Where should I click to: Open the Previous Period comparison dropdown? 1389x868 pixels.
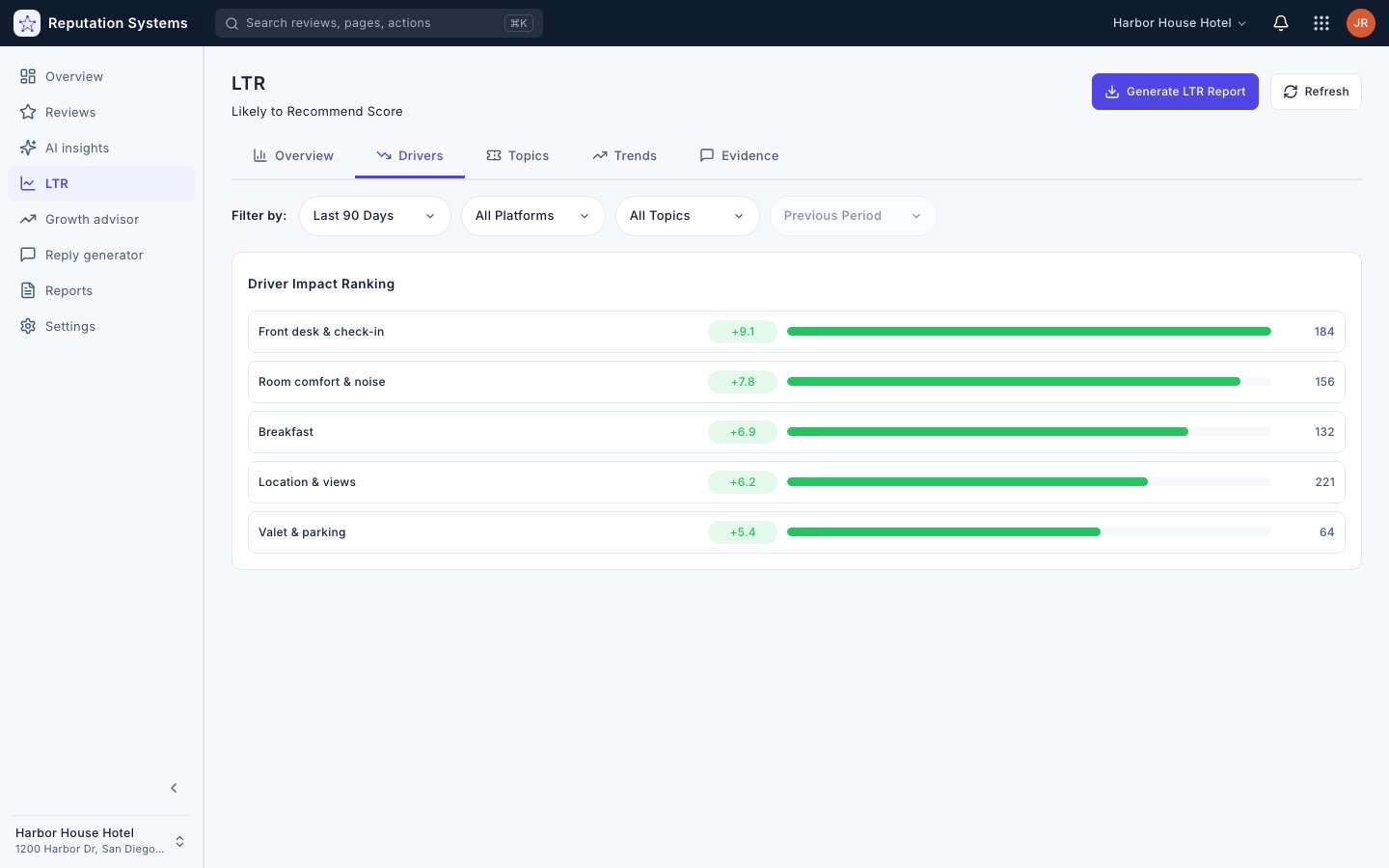[x=854, y=216]
